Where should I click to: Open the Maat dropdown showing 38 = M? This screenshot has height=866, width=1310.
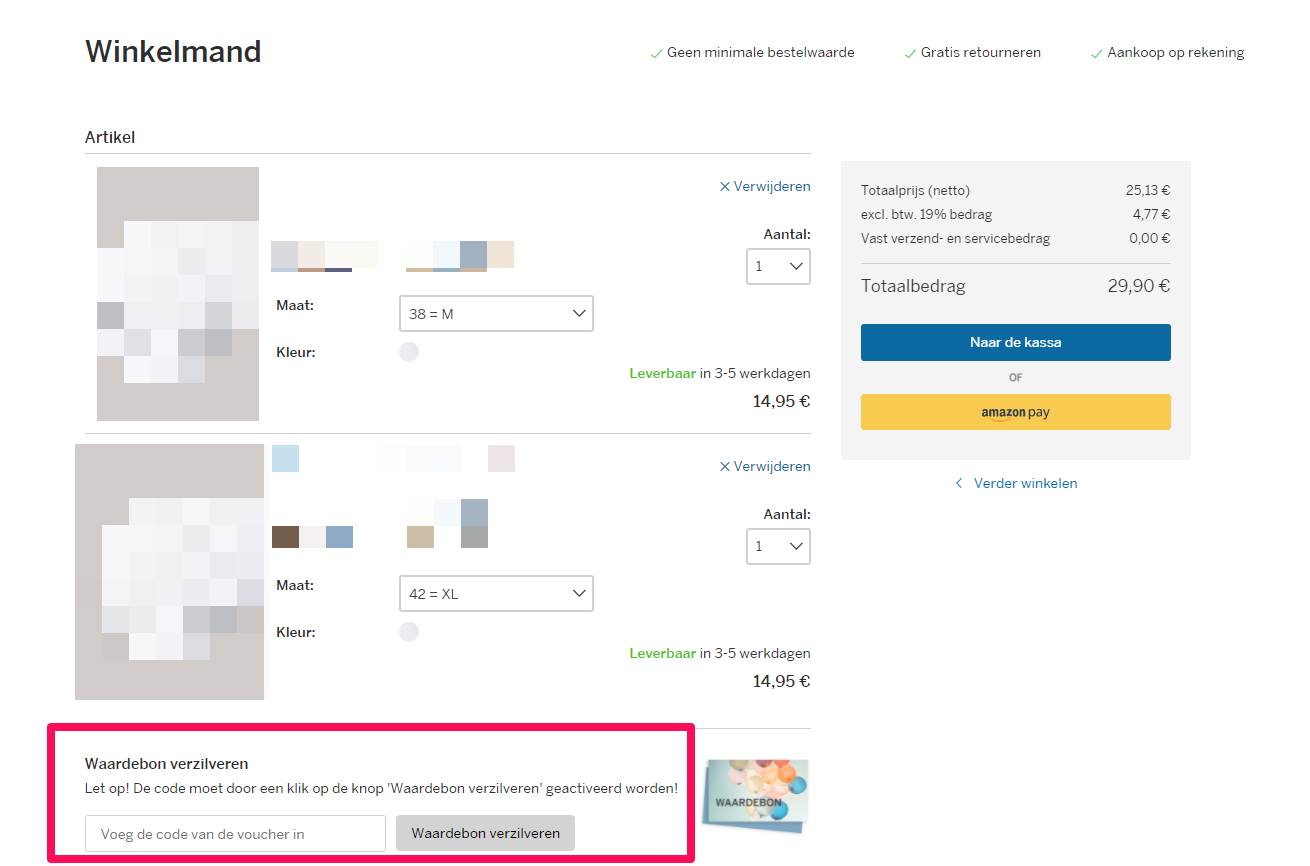(496, 313)
